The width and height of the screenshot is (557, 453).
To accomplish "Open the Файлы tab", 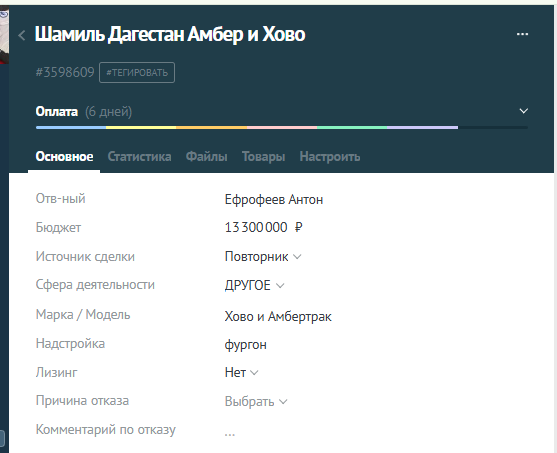I will [x=206, y=156].
